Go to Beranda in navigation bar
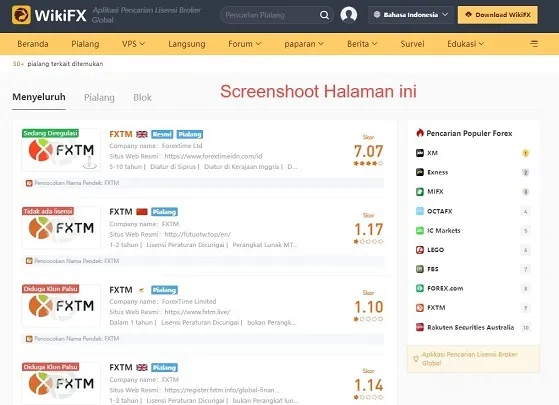 tap(33, 44)
